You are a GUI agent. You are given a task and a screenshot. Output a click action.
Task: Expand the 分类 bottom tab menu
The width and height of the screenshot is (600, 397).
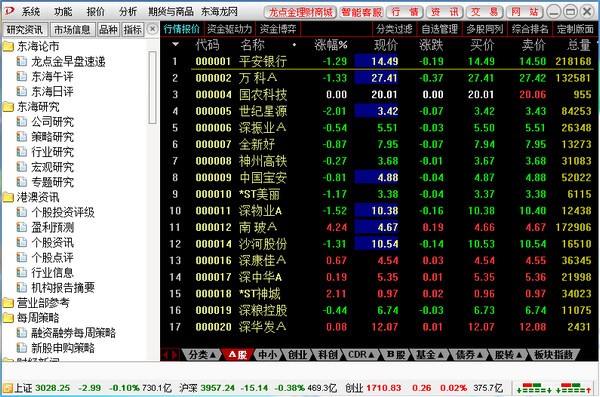click(213, 355)
